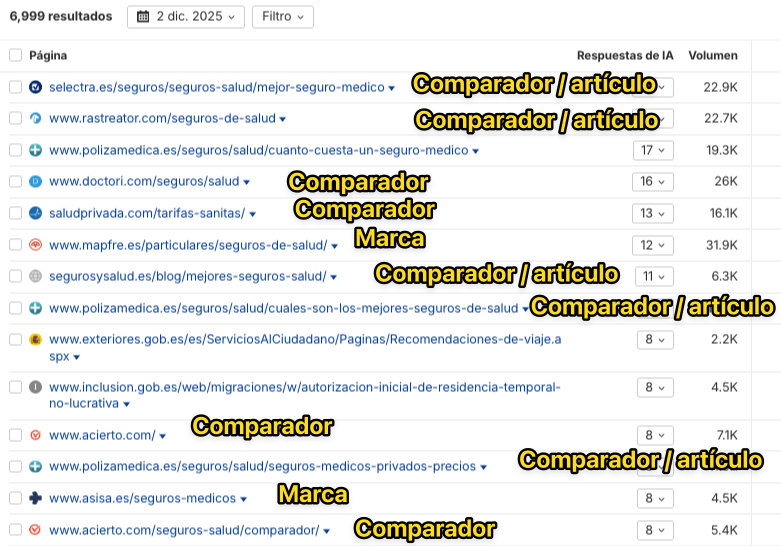
Task: Open polizamedica cuanto-cuesta-un-seguro-medico link
Action: tap(259, 150)
